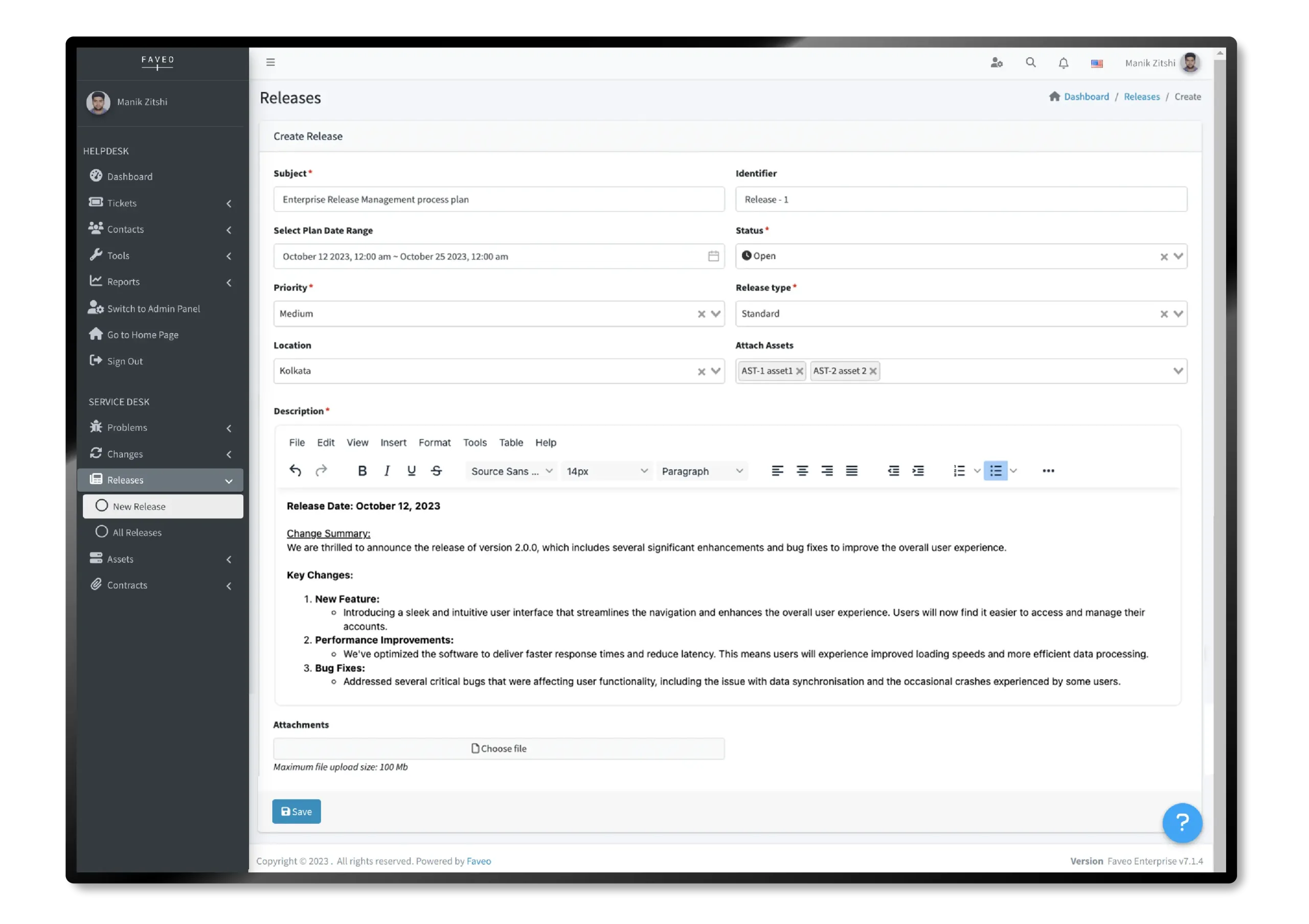This screenshot has width=1309, height=924.
Task: Select the All Releases radio button
Action: click(101, 532)
